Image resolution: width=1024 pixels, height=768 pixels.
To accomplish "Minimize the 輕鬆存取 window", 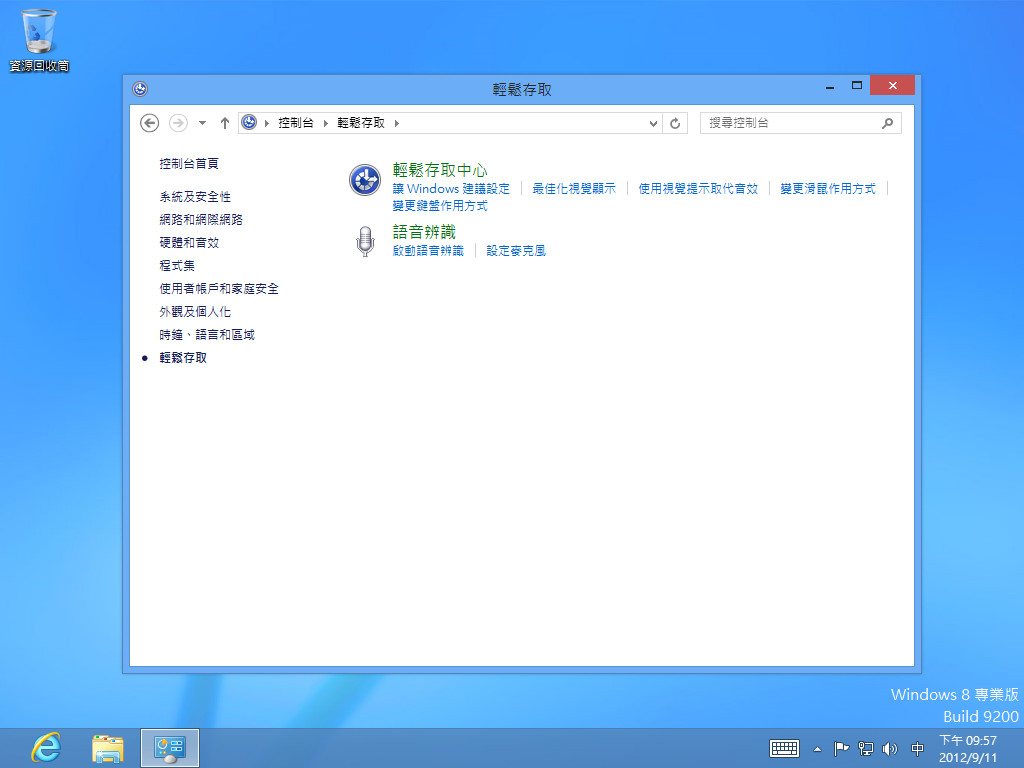I will [x=829, y=86].
